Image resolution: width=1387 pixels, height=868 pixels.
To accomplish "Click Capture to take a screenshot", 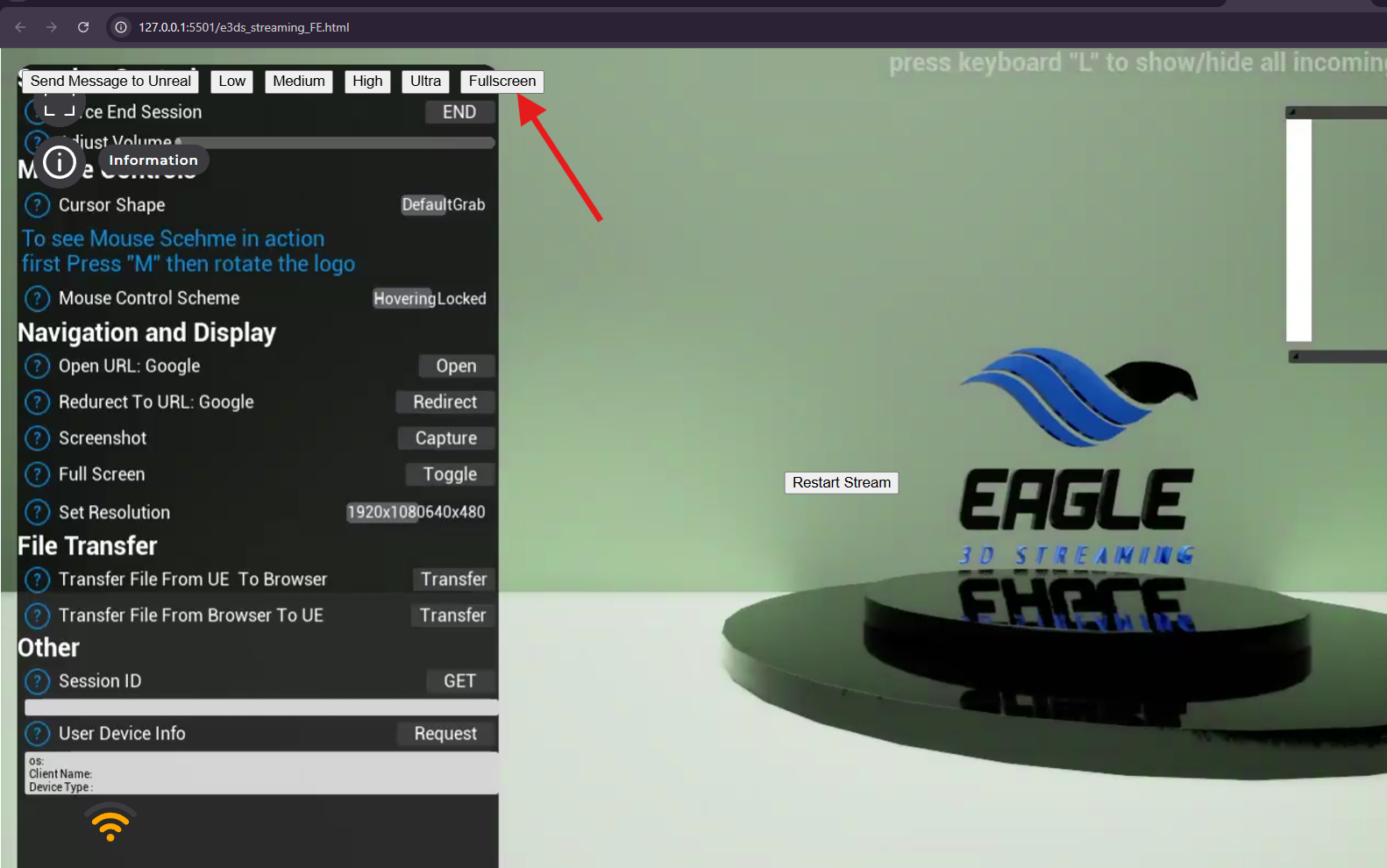I will (x=446, y=438).
